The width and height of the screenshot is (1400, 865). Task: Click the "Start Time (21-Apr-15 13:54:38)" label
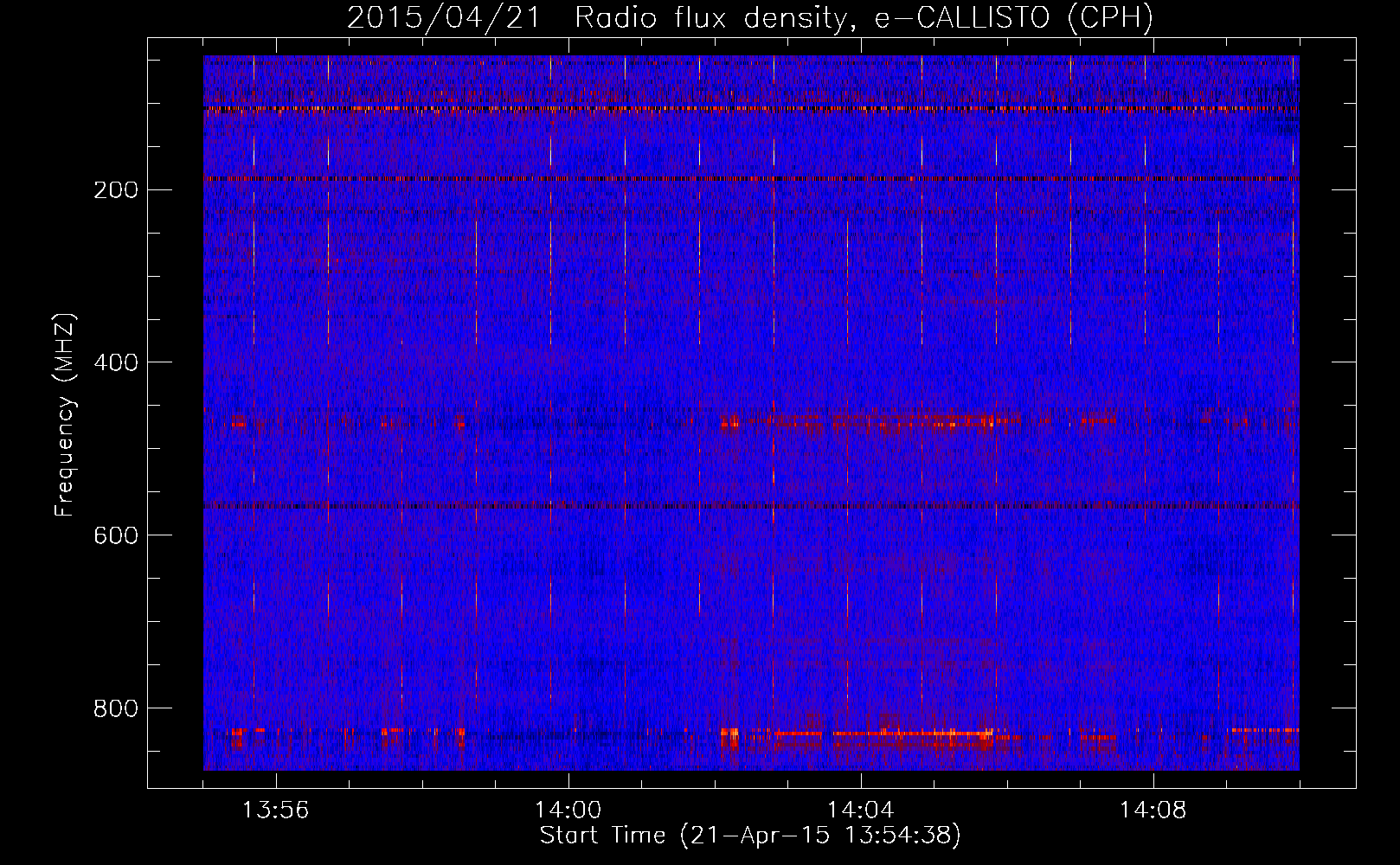[750, 836]
